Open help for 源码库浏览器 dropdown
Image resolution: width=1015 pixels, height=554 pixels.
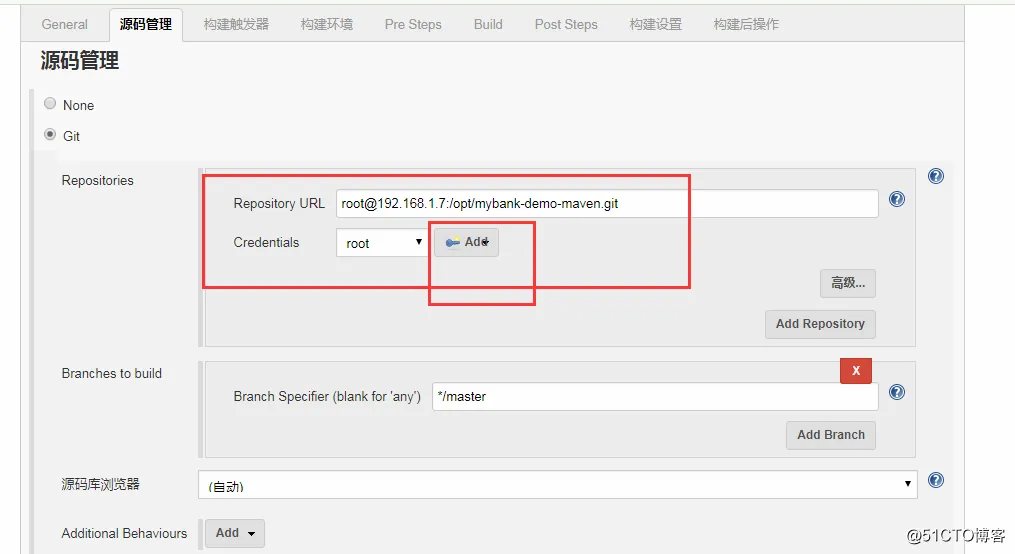(935, 480)
